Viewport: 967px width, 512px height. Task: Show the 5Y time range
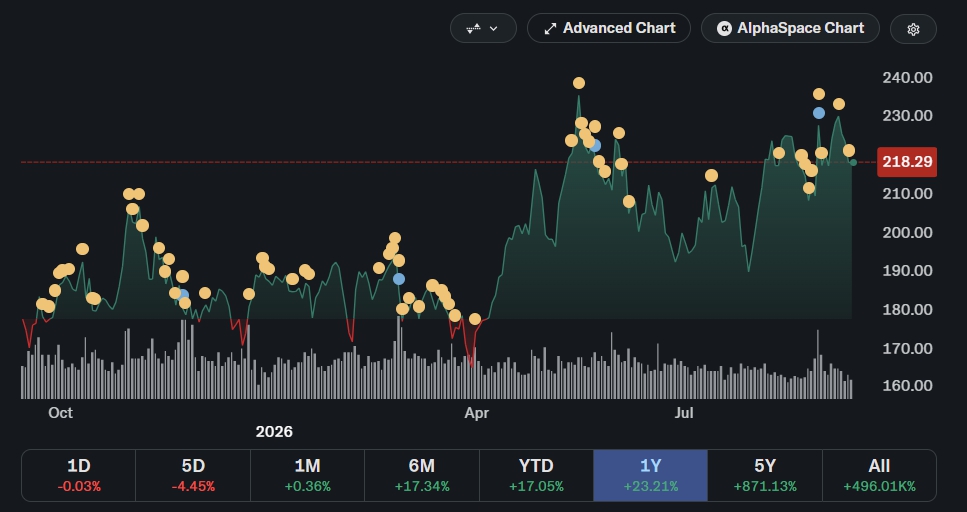(x=765, y=475)
